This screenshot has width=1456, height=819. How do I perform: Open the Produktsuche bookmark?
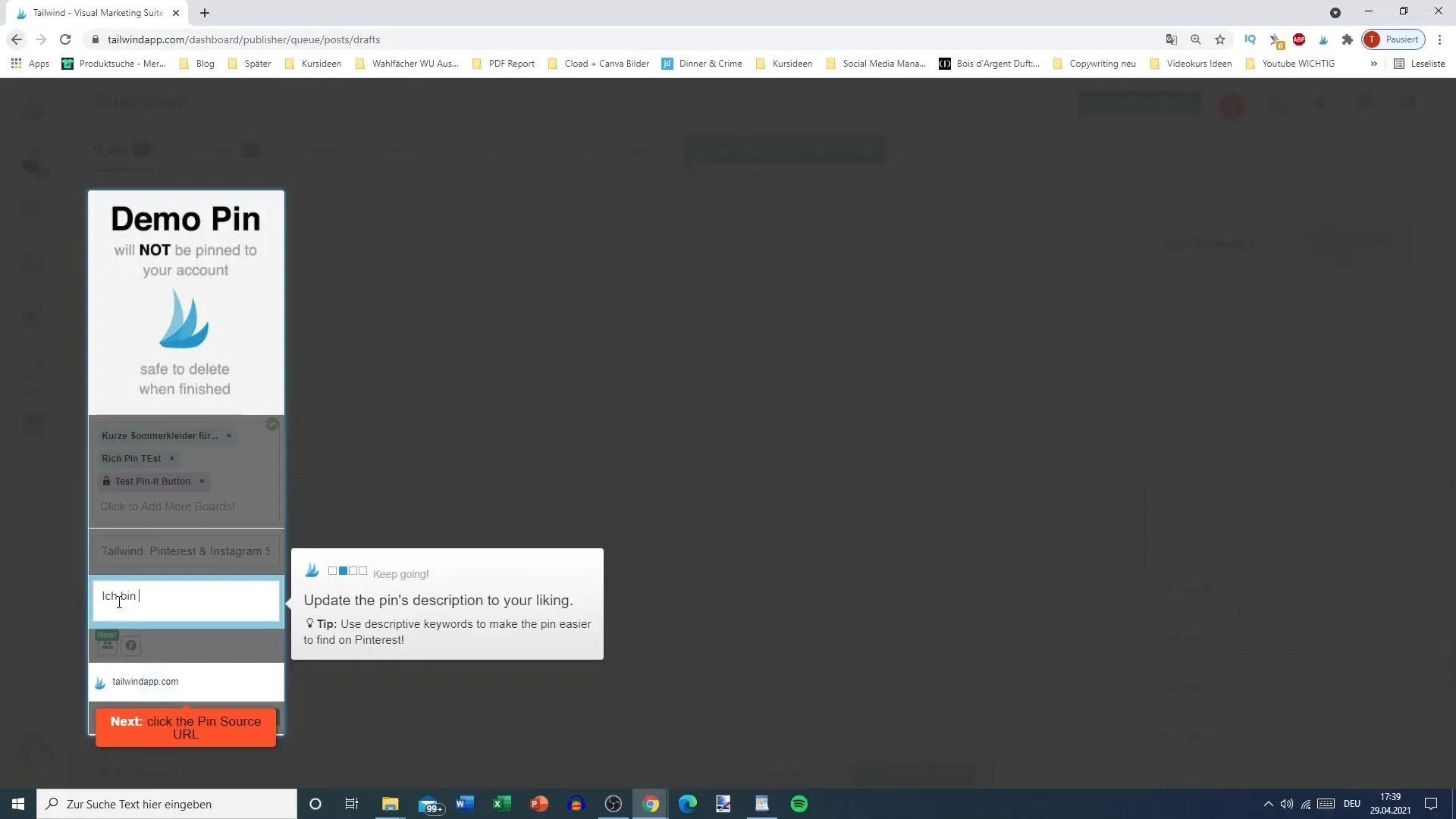(x=114, y=64)
